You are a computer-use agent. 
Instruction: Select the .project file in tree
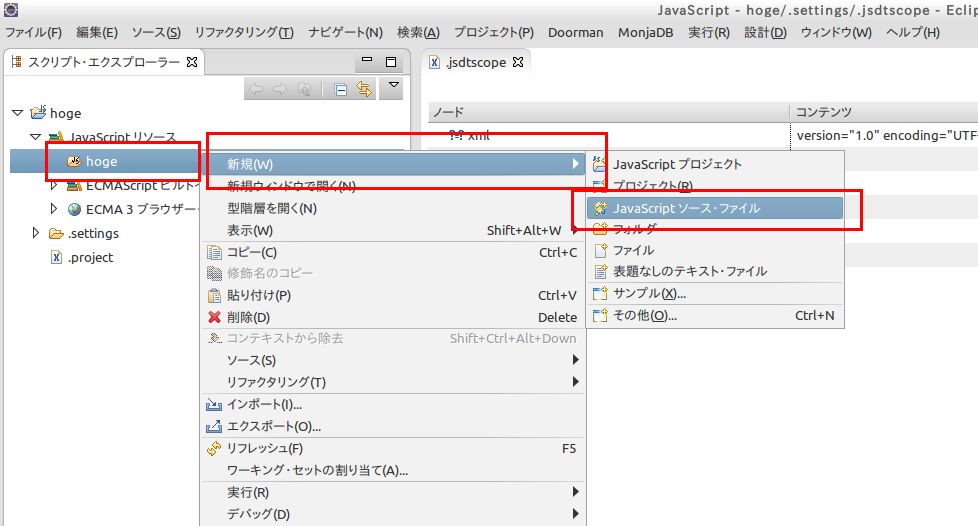coord(90,257)
